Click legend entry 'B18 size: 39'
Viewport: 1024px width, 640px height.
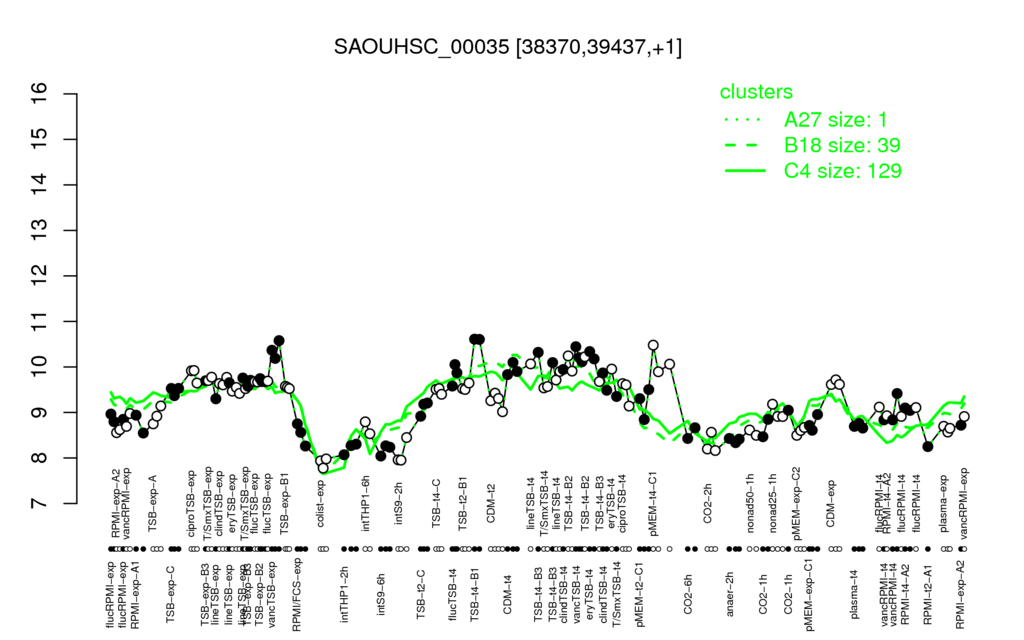point(842,145)
